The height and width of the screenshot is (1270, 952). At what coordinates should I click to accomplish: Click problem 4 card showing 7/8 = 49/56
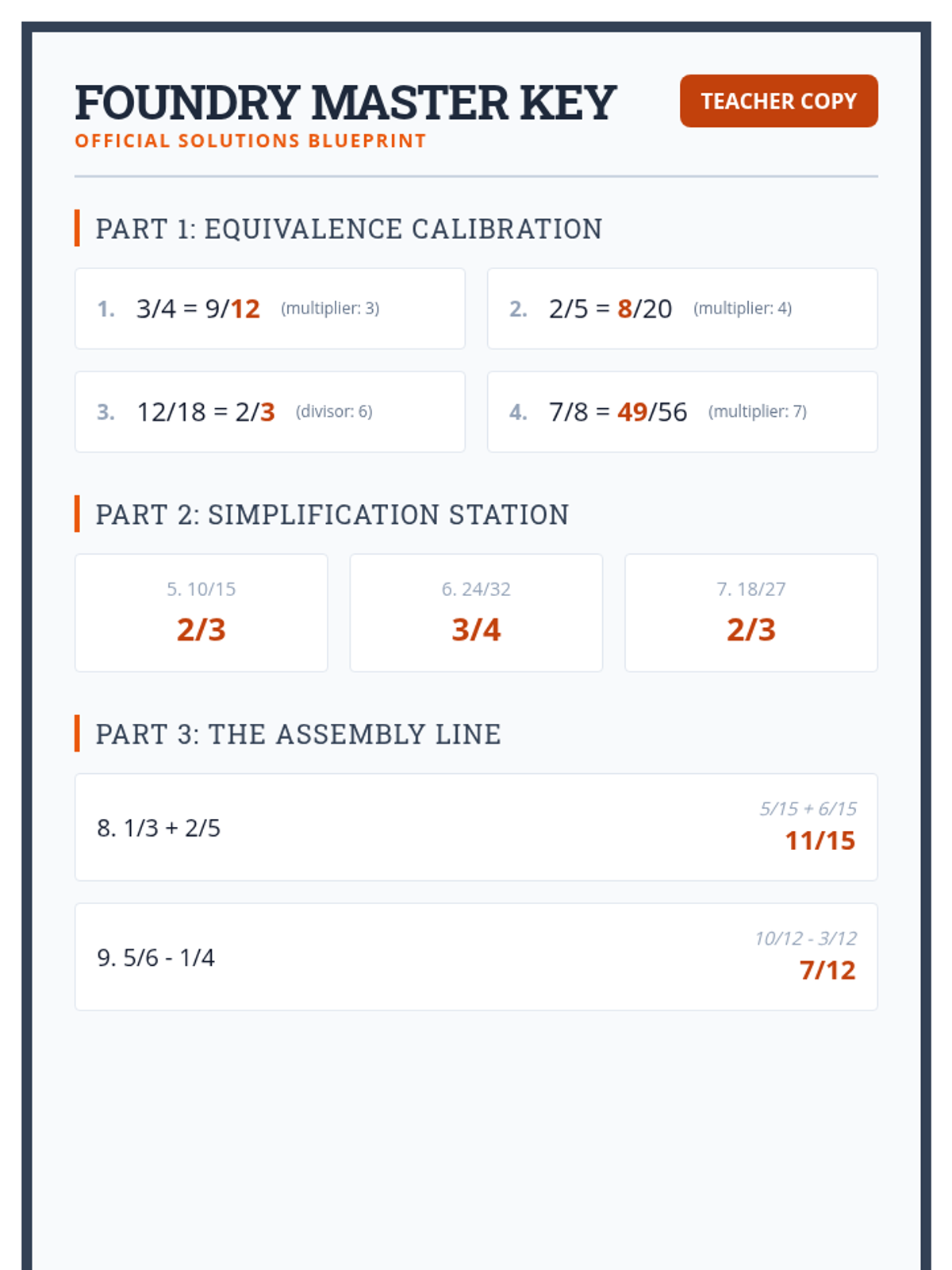682,412
